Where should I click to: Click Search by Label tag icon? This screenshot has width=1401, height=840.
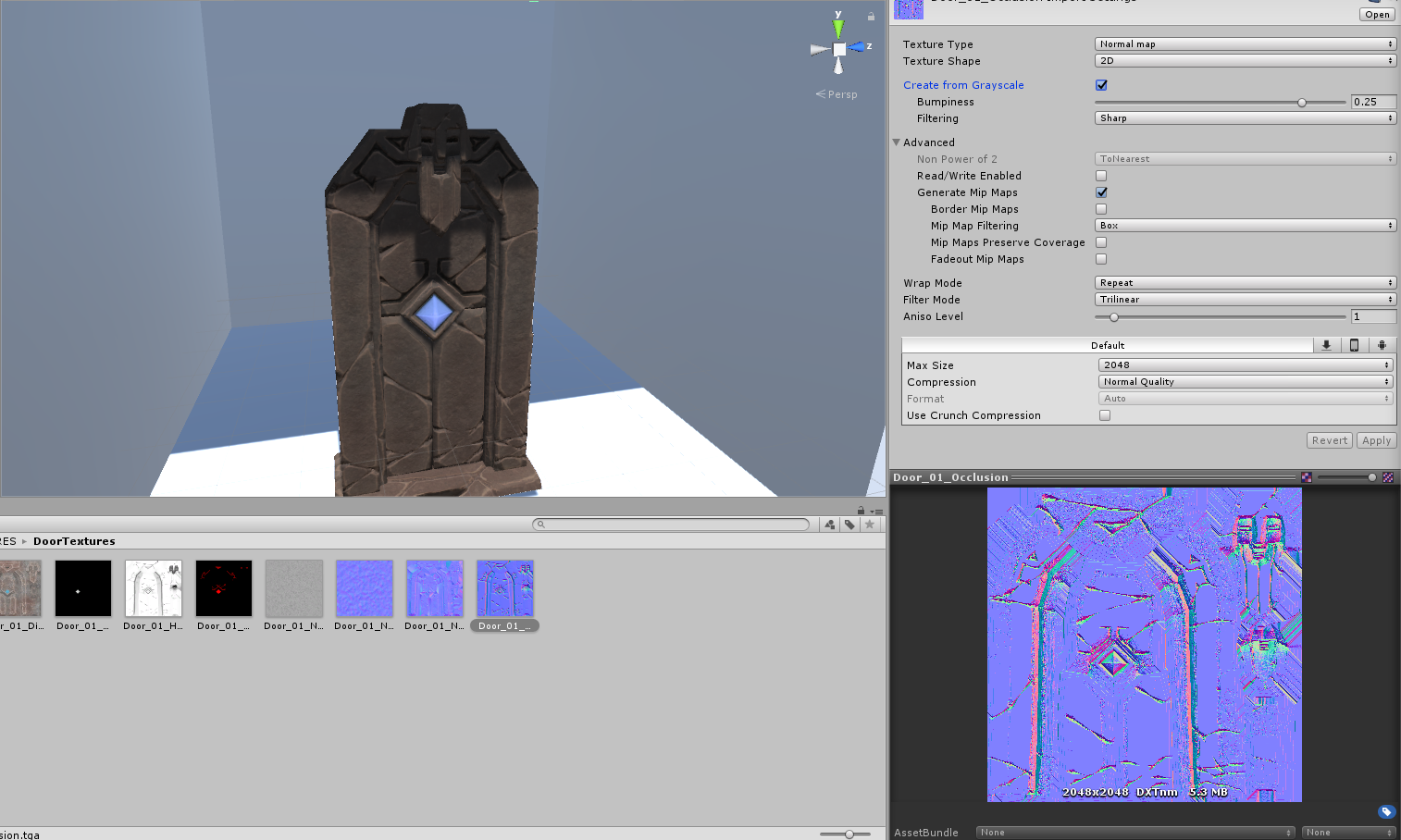[x=849, y=525]
